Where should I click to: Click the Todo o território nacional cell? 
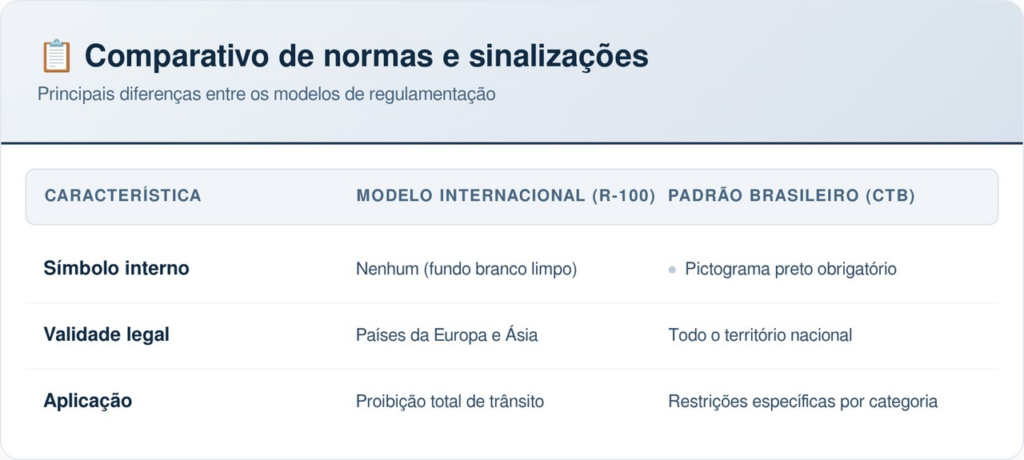(760, 335)
